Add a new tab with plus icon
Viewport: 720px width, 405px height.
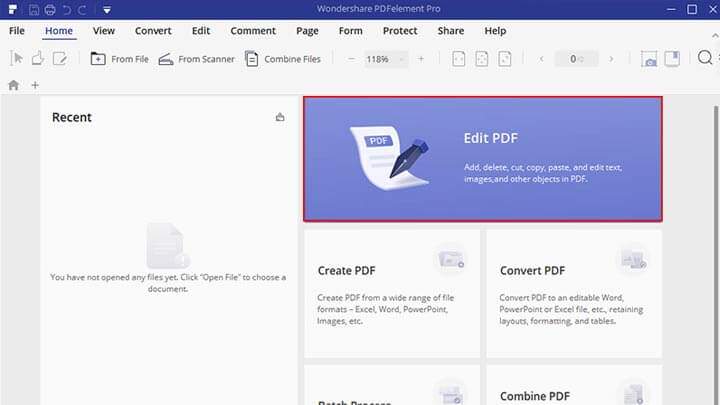click(35, 85)
